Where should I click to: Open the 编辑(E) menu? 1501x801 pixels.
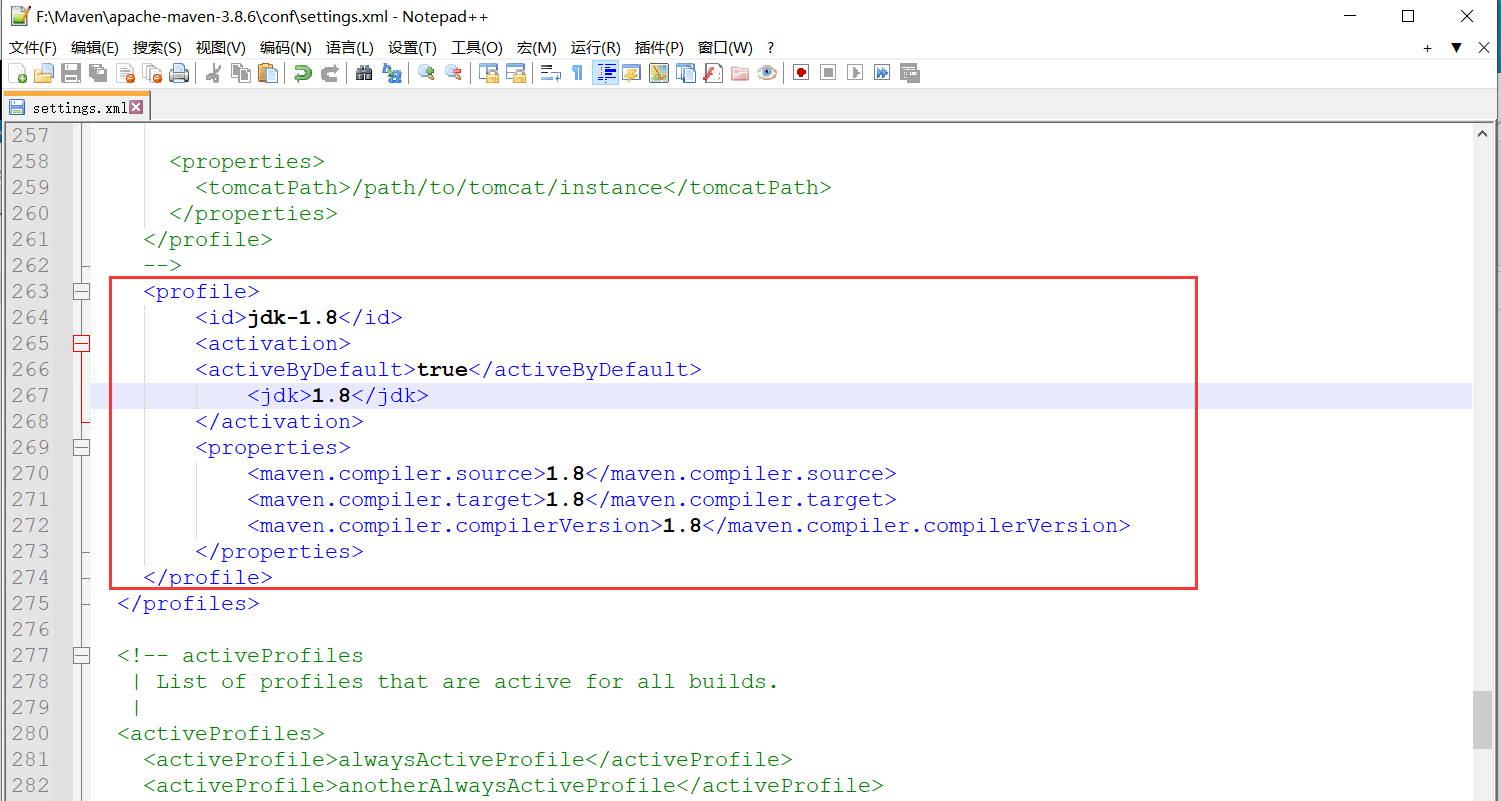95,48
